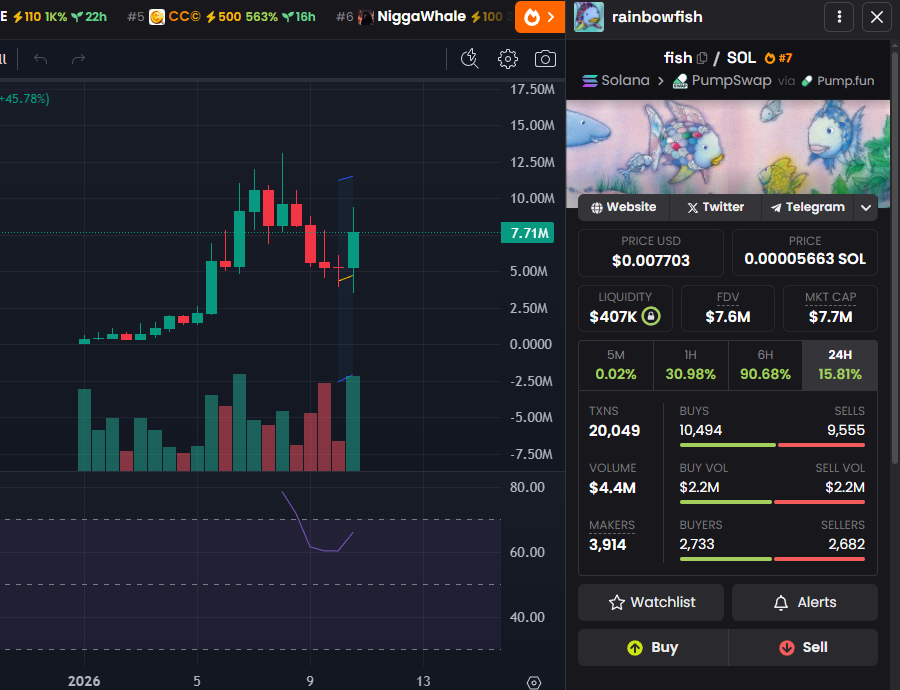Click the rainbowfish panel title
The width and height of the screenshot is (900, 690).
click(x=657, y=17)
